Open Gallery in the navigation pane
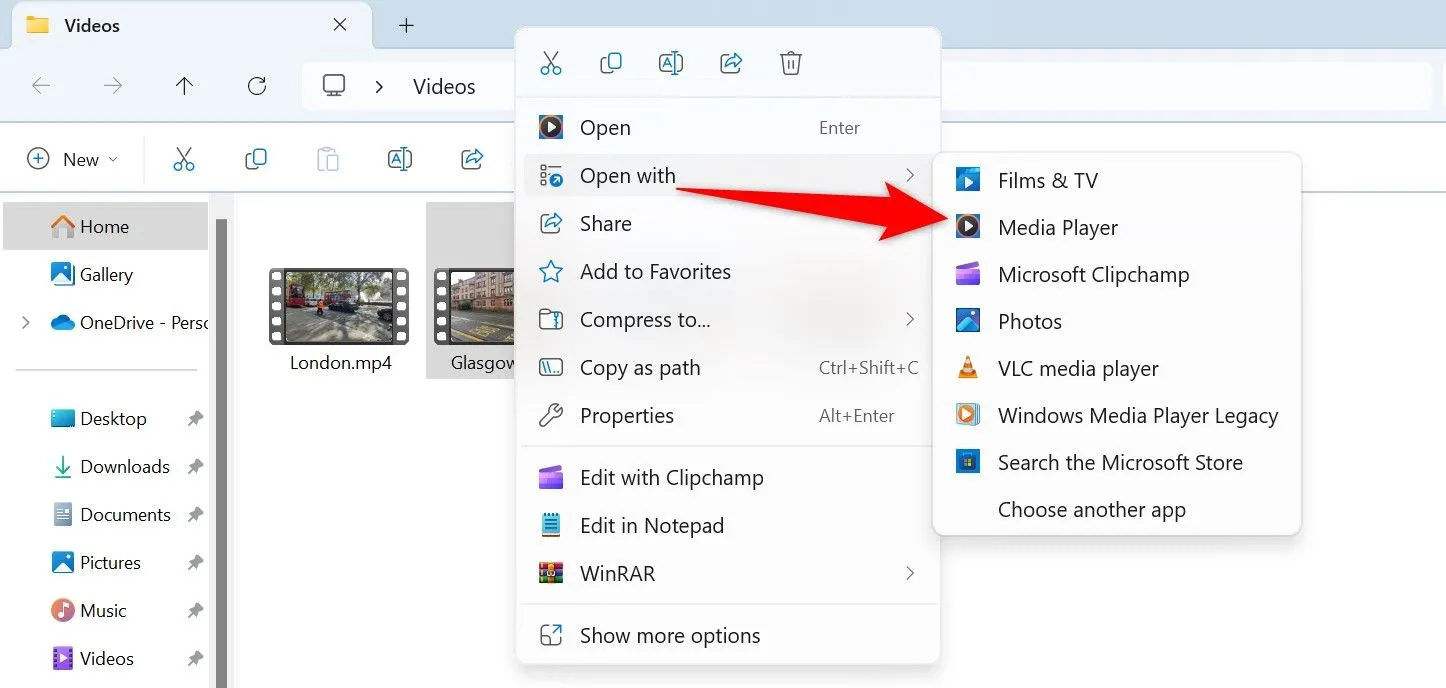Screen dimensions: 1446x688 106,274
